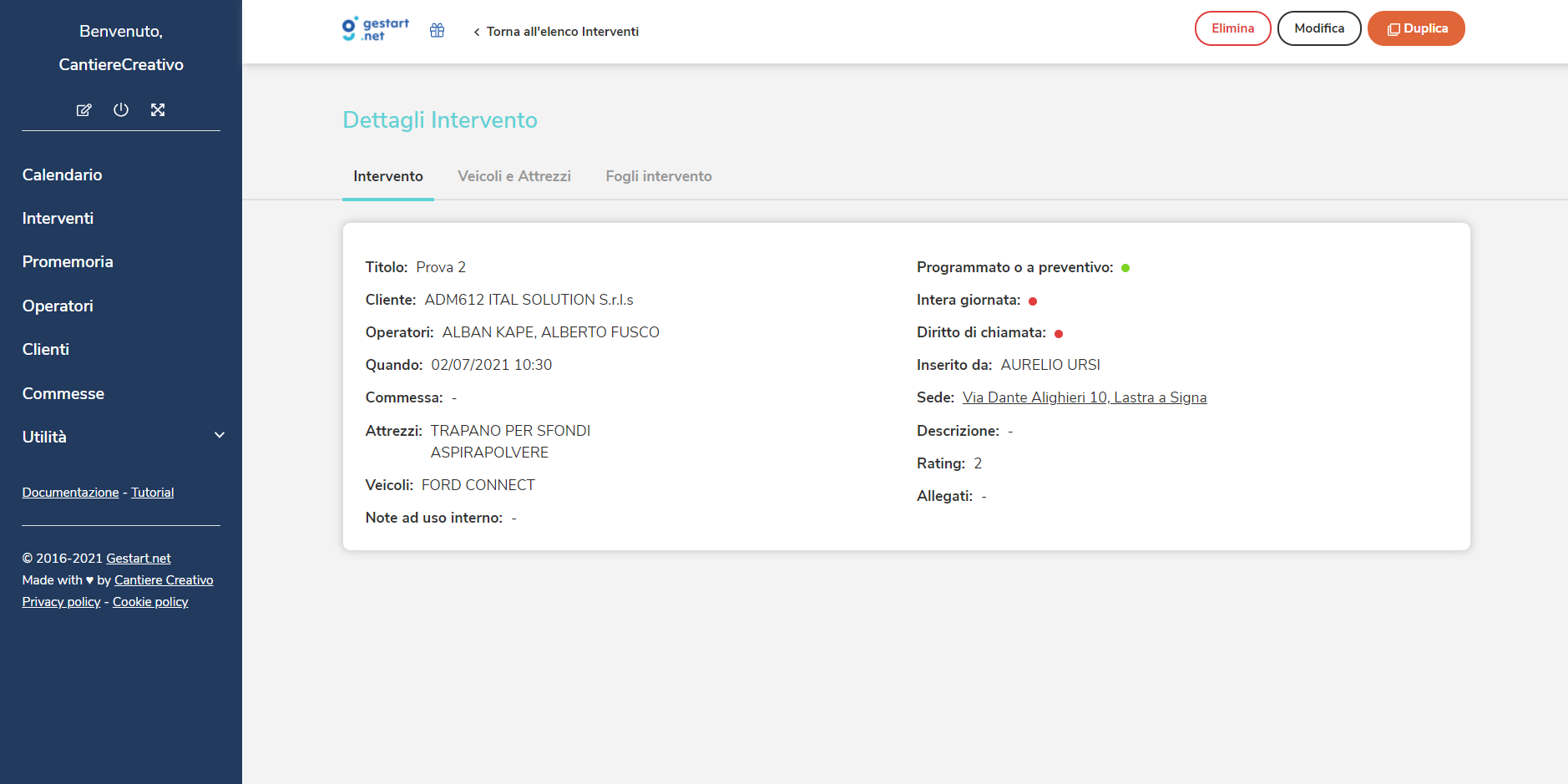Click the Elimina button
Image resolution: width=1568 pixels, height=784 pixels.
(1233, 28)
